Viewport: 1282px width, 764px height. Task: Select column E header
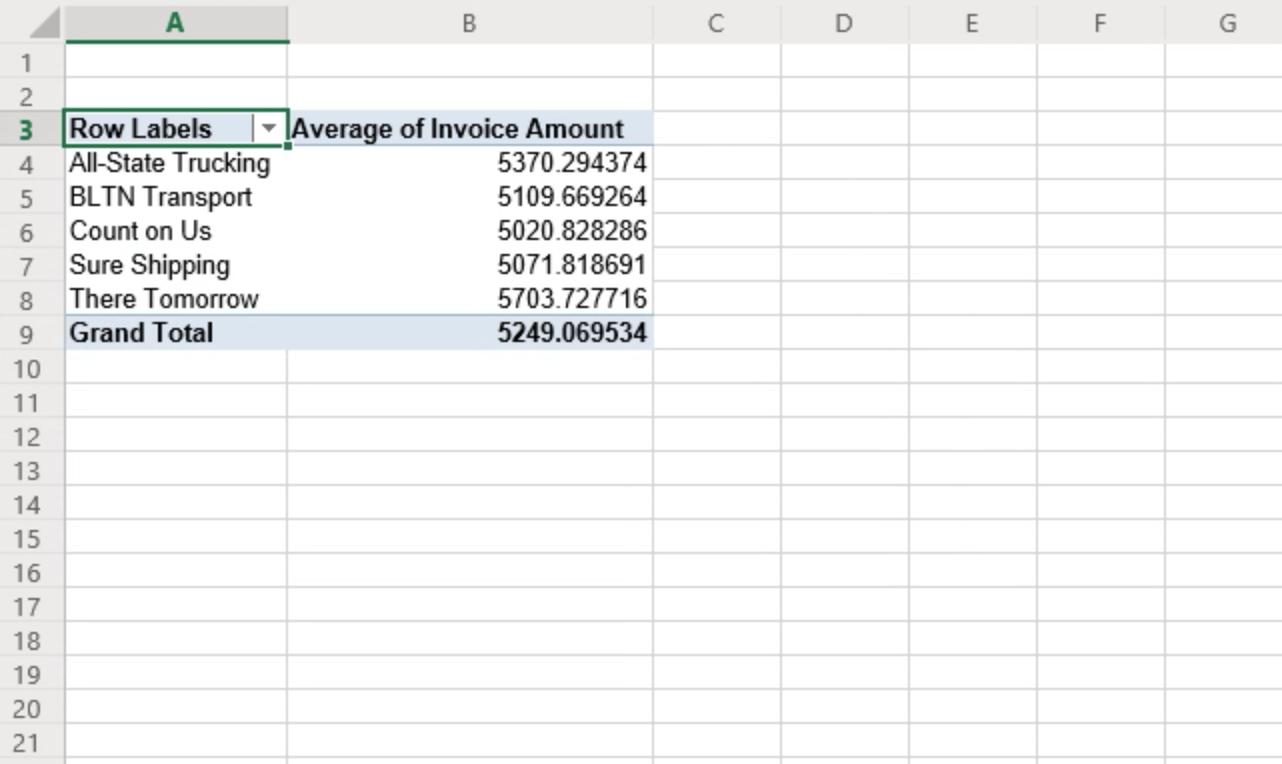[x=972, y=23]
